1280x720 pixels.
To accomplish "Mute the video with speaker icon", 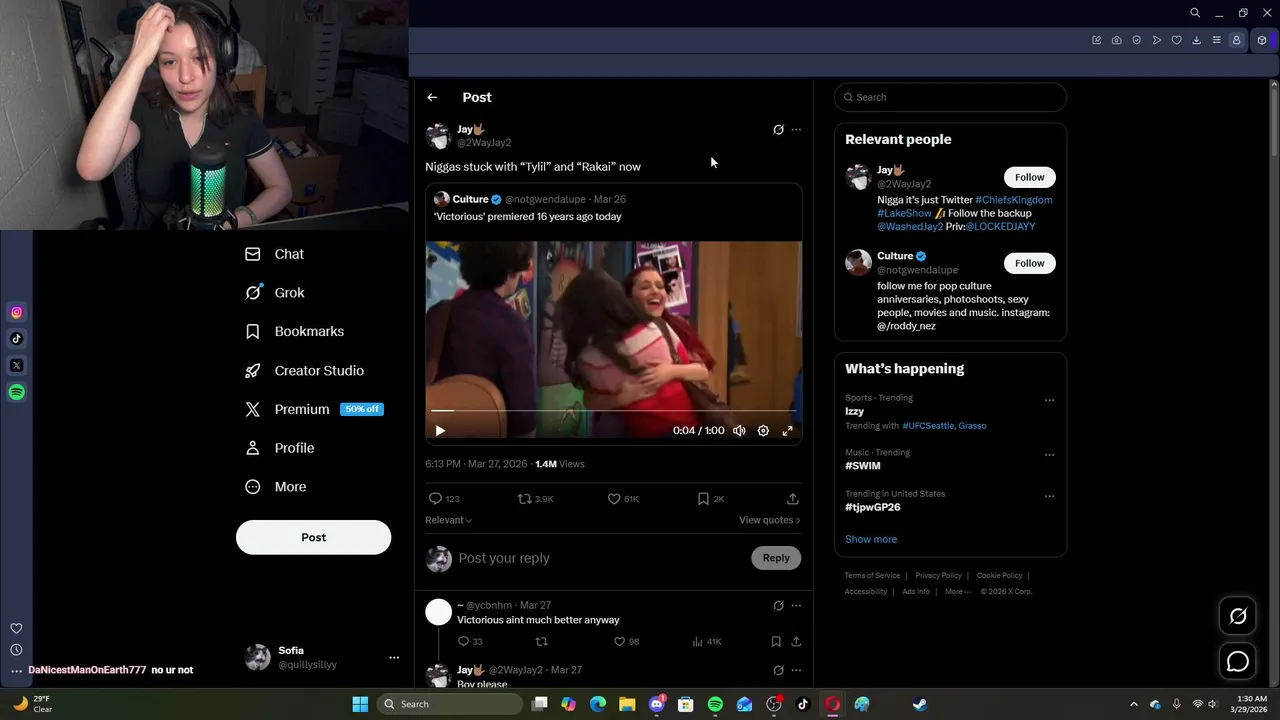I will [739, 431].
